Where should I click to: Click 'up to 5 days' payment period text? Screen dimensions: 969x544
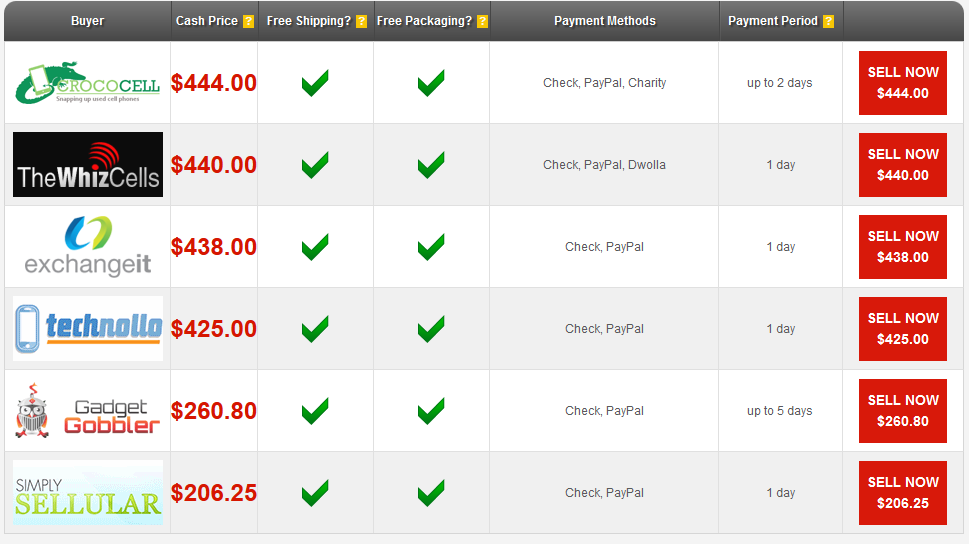click(780, 410)
